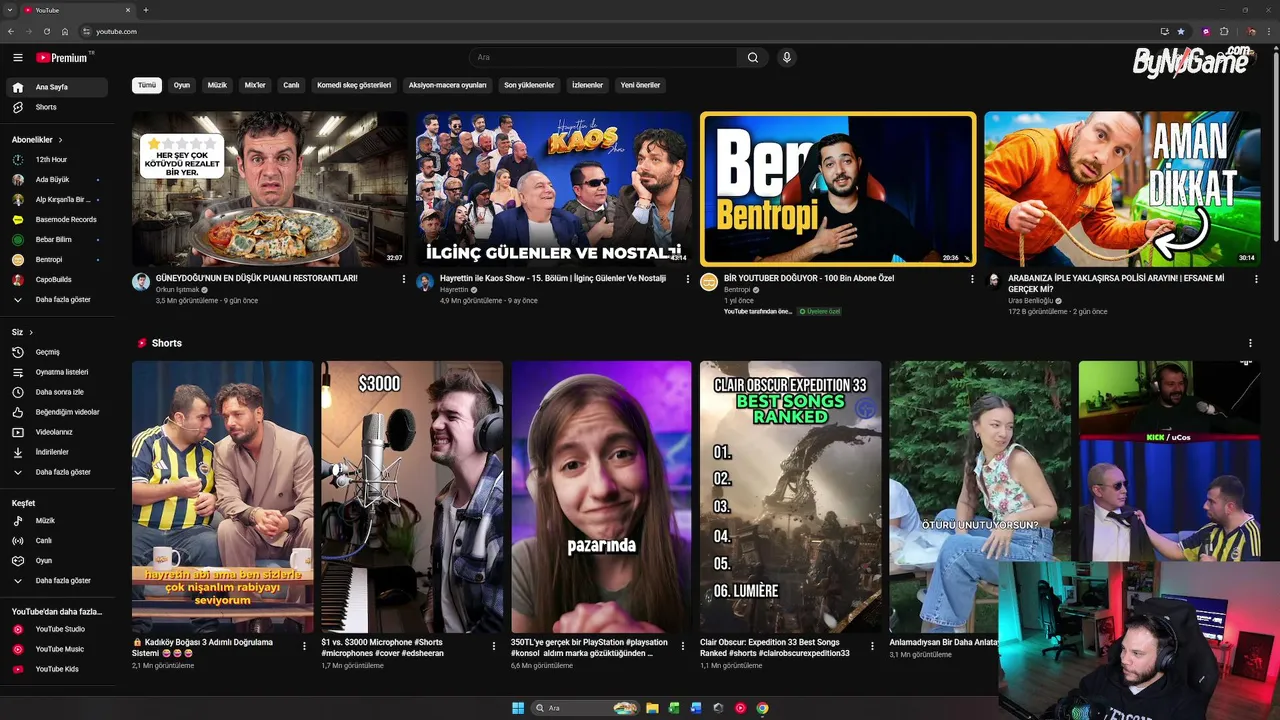Select the Mix'ler filter chip
This screenshot has width=1280, height=720.
(x=255, y=85)
